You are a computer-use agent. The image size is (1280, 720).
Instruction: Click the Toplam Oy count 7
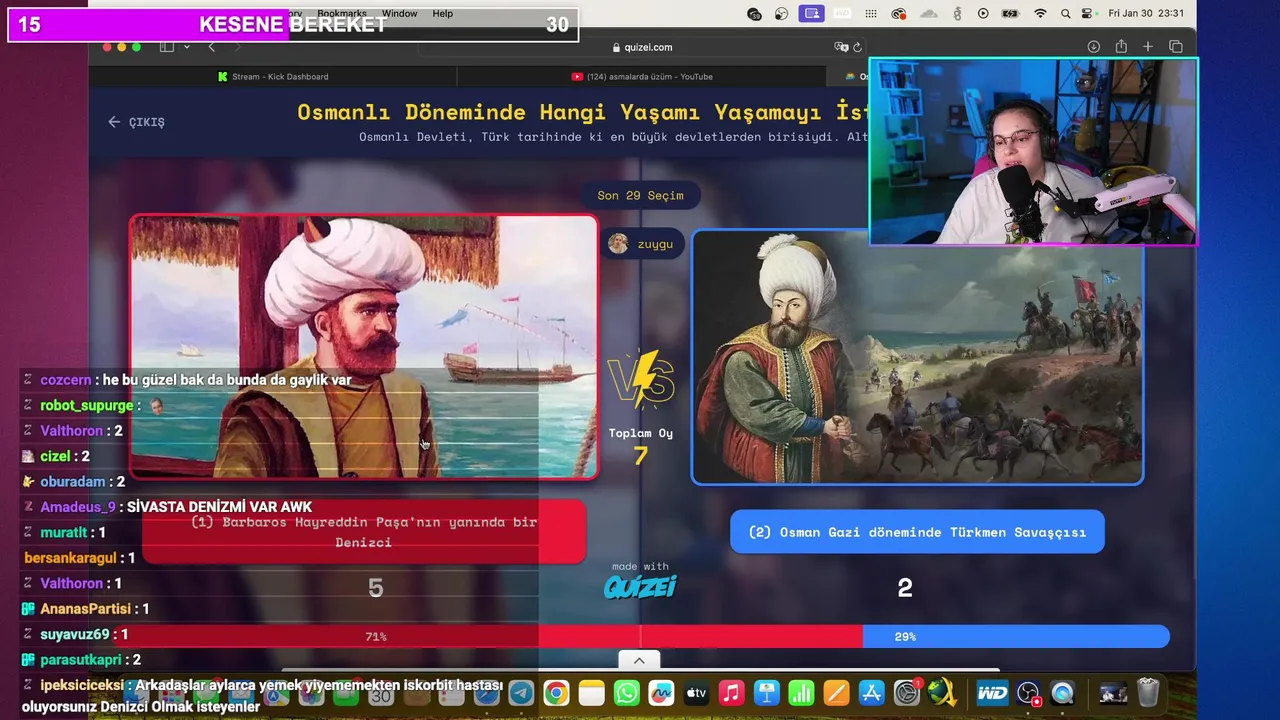click(641, 456)
